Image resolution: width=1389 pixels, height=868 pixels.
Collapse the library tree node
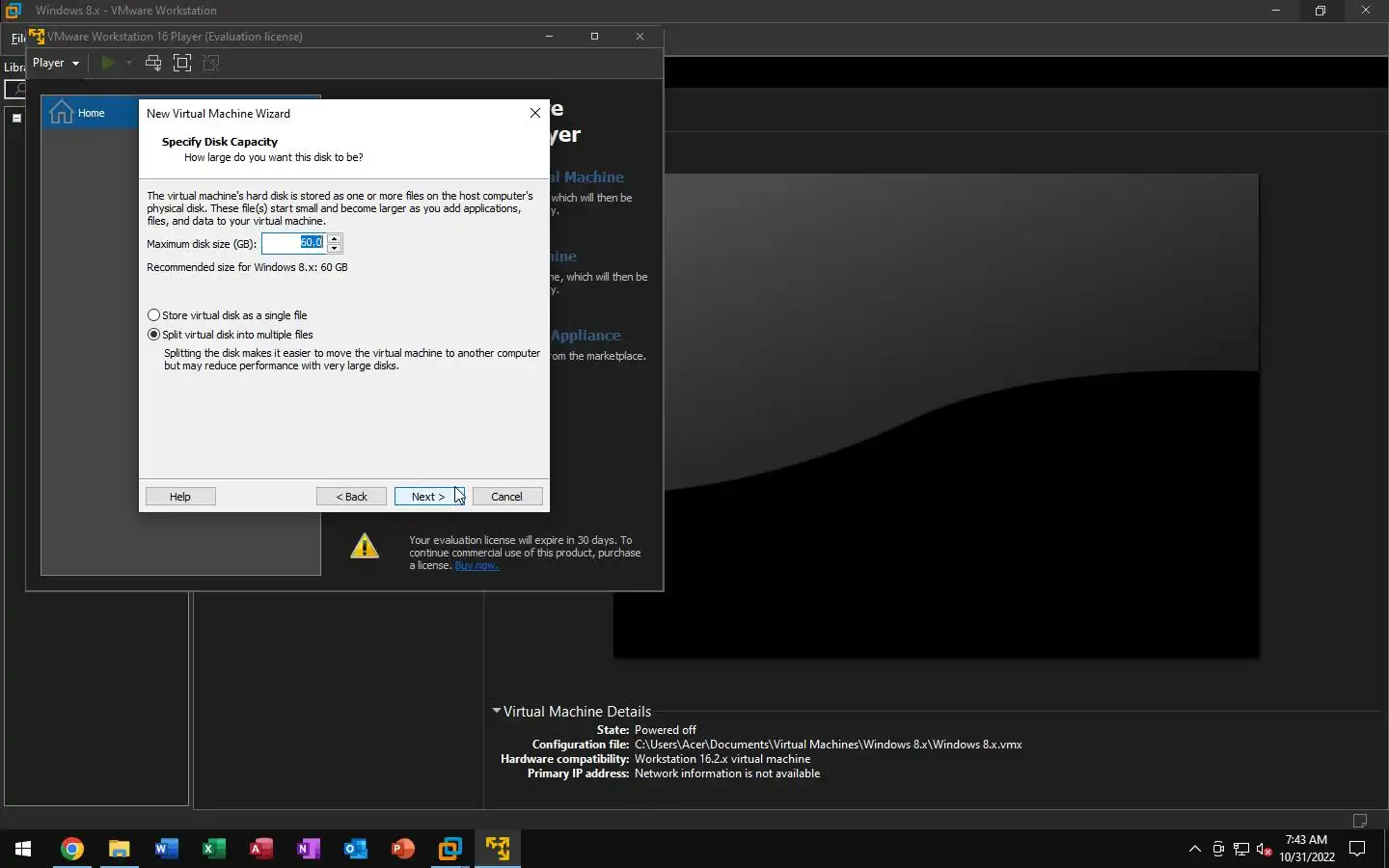pyautogui.click(x=16, y=118)
